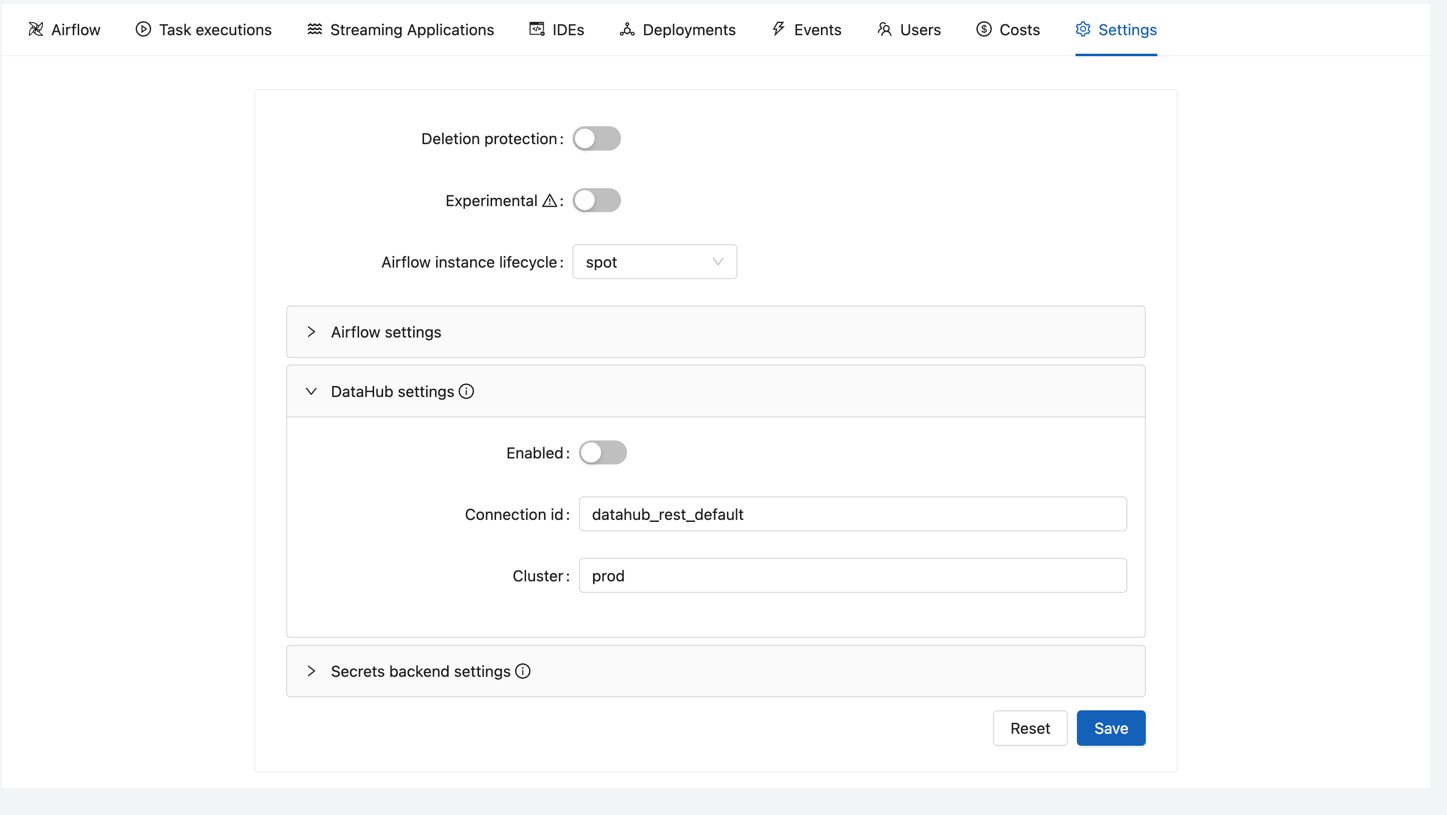Image resolution: width=1447 pixels, height=815 pixels.
Task: Select the Events lightning bolt icon
Action: [779, 29]
